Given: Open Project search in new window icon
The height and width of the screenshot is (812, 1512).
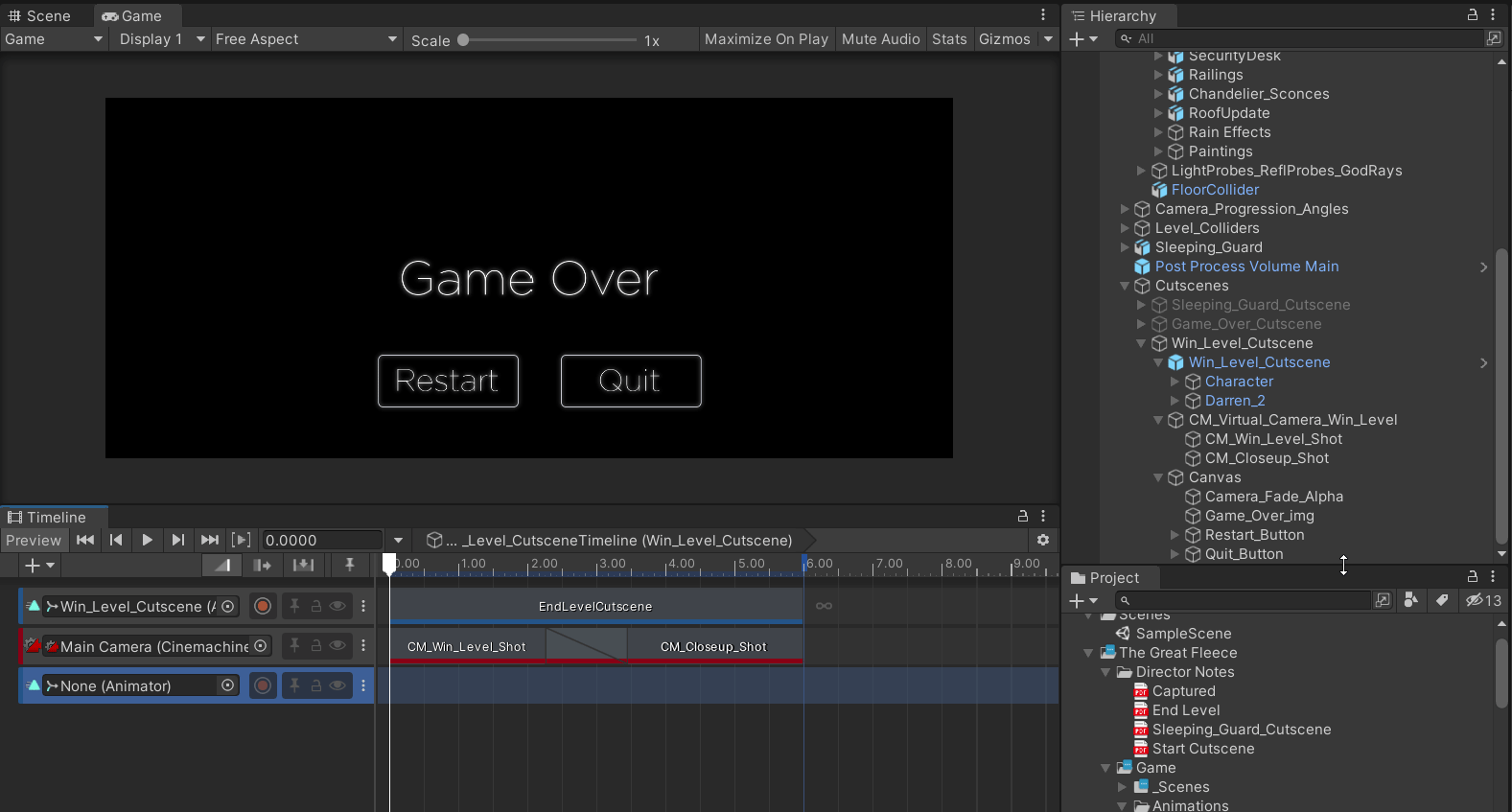Looking at the screenshot, I should (1383, 600).
